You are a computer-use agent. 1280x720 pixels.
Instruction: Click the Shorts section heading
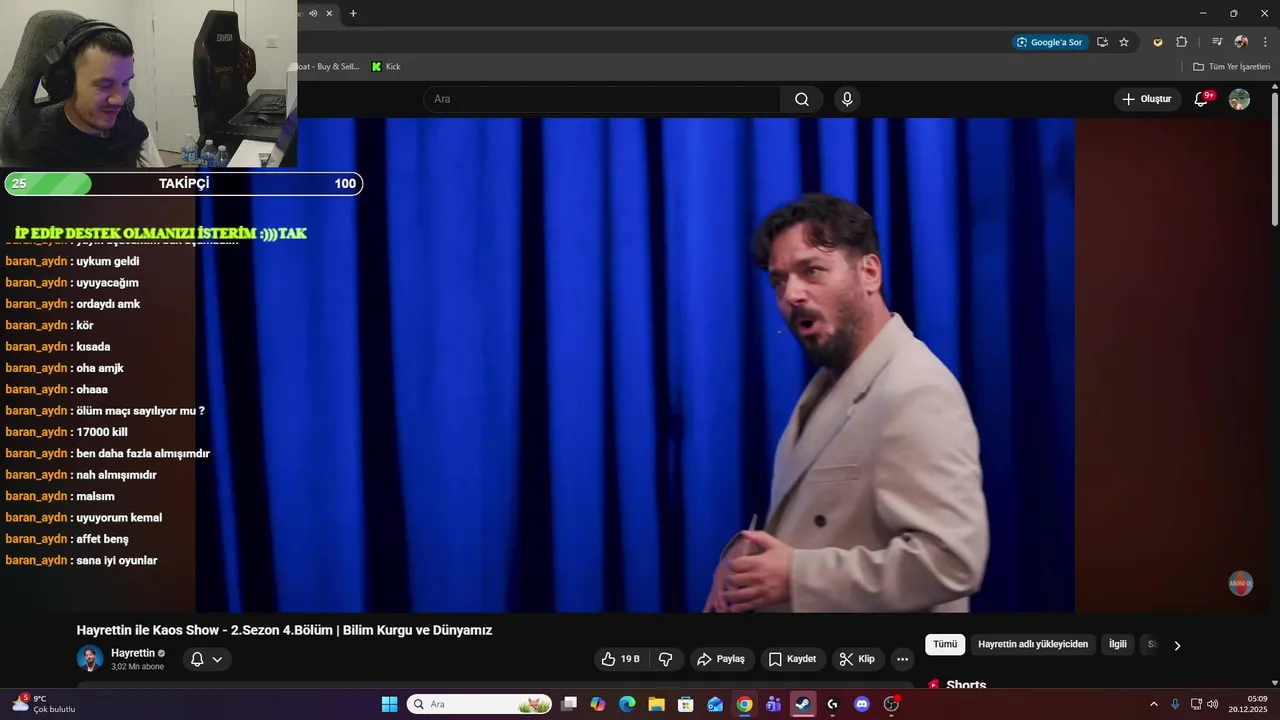[x=966, y=685]
